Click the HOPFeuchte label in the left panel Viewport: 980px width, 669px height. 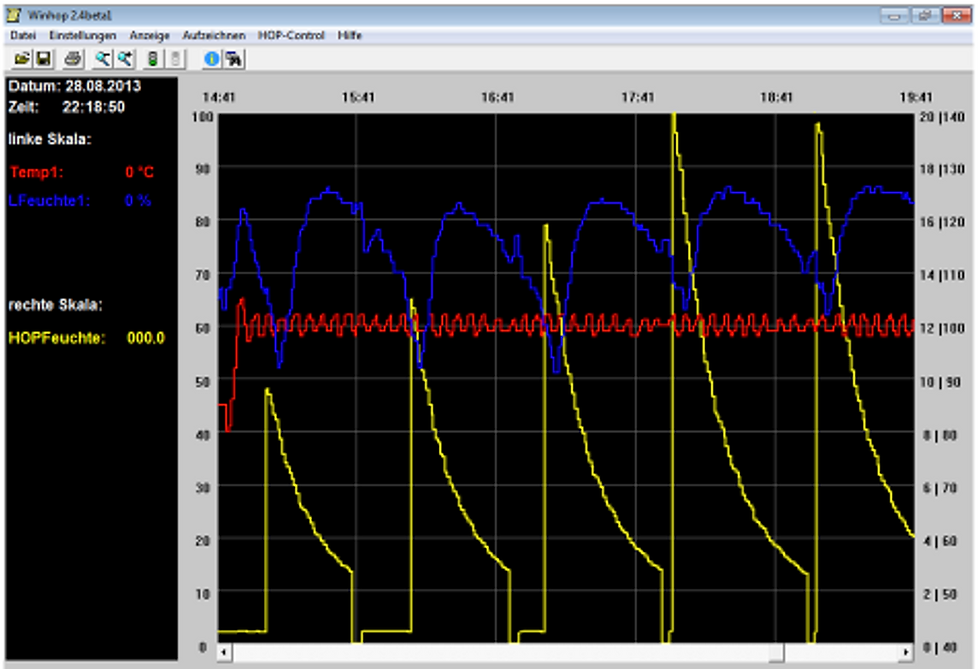point(57,338)
